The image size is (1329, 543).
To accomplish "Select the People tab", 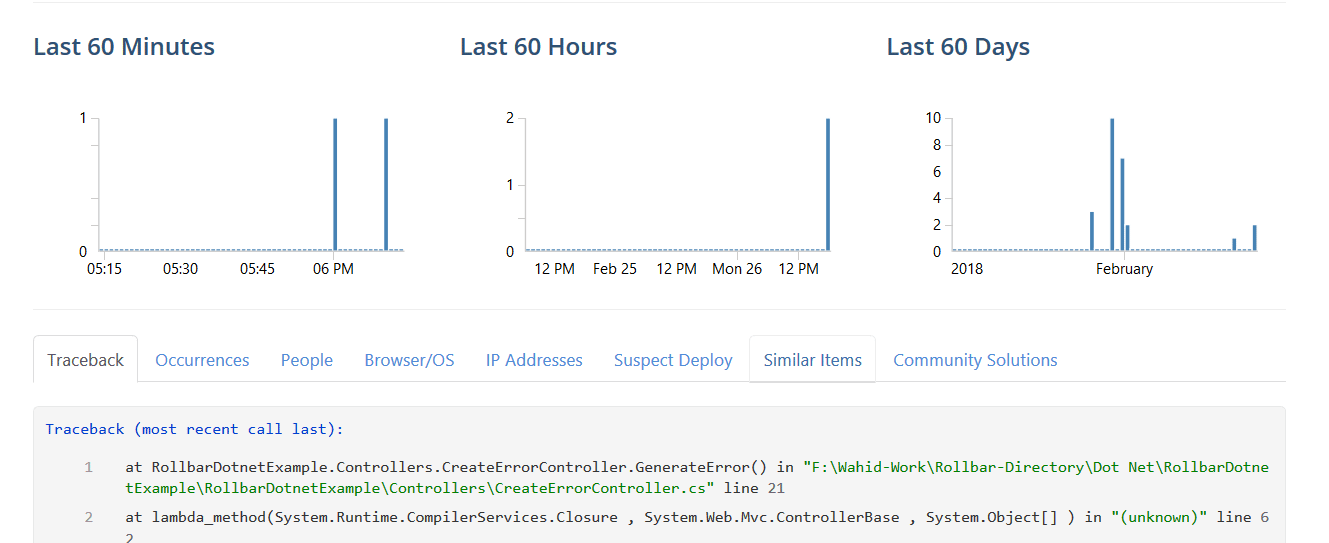I will click(x=306, y=360).
